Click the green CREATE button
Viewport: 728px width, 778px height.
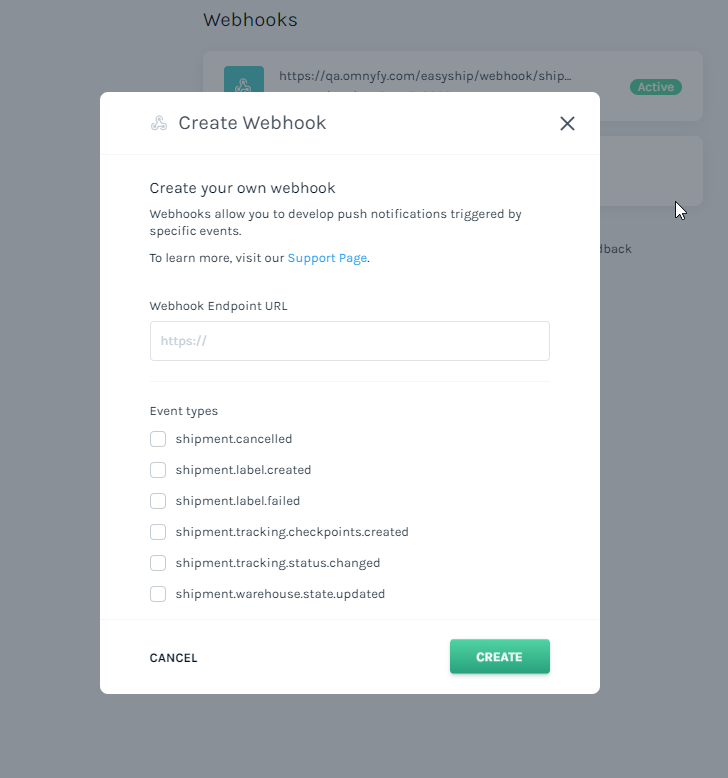pos(500,656)
